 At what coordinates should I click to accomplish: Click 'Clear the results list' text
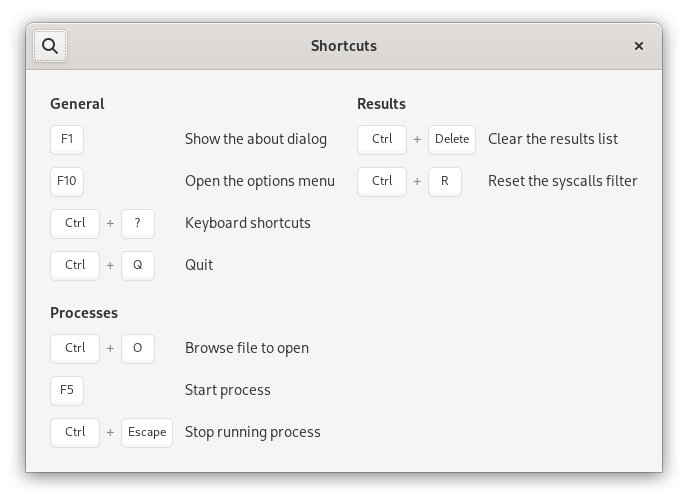(553, 139)
